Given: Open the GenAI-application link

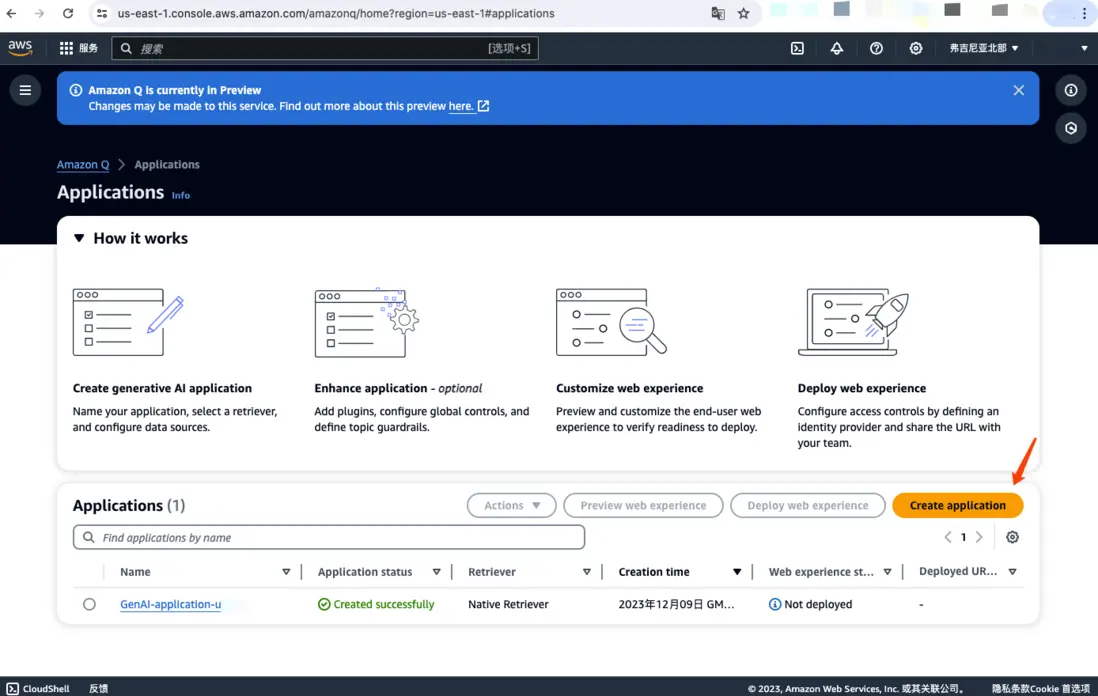Looking at the screenshot, I should [x=170, y=604].
